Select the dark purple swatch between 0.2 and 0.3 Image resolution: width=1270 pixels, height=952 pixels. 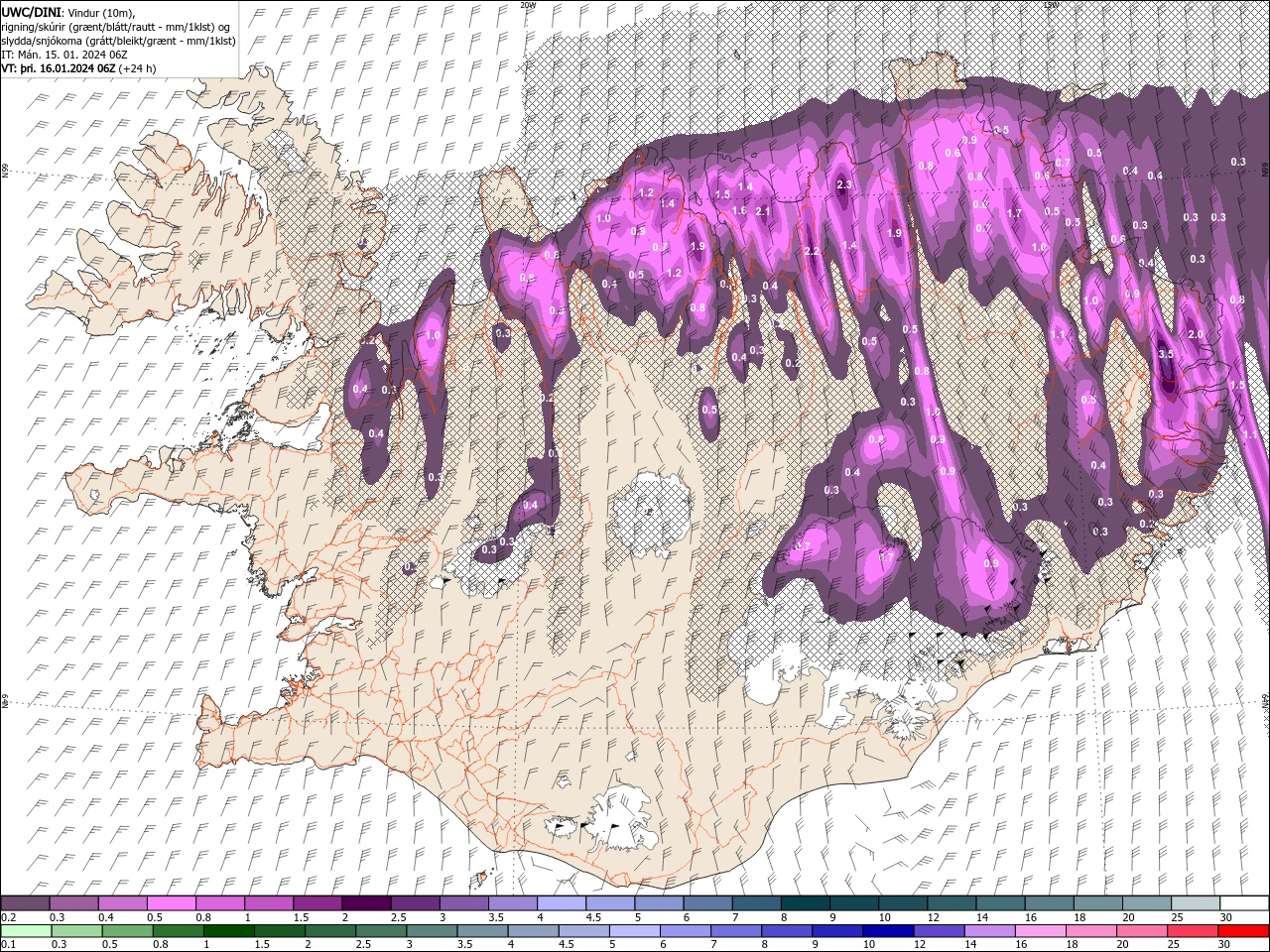pyautogui.click(x=25, y=903)
